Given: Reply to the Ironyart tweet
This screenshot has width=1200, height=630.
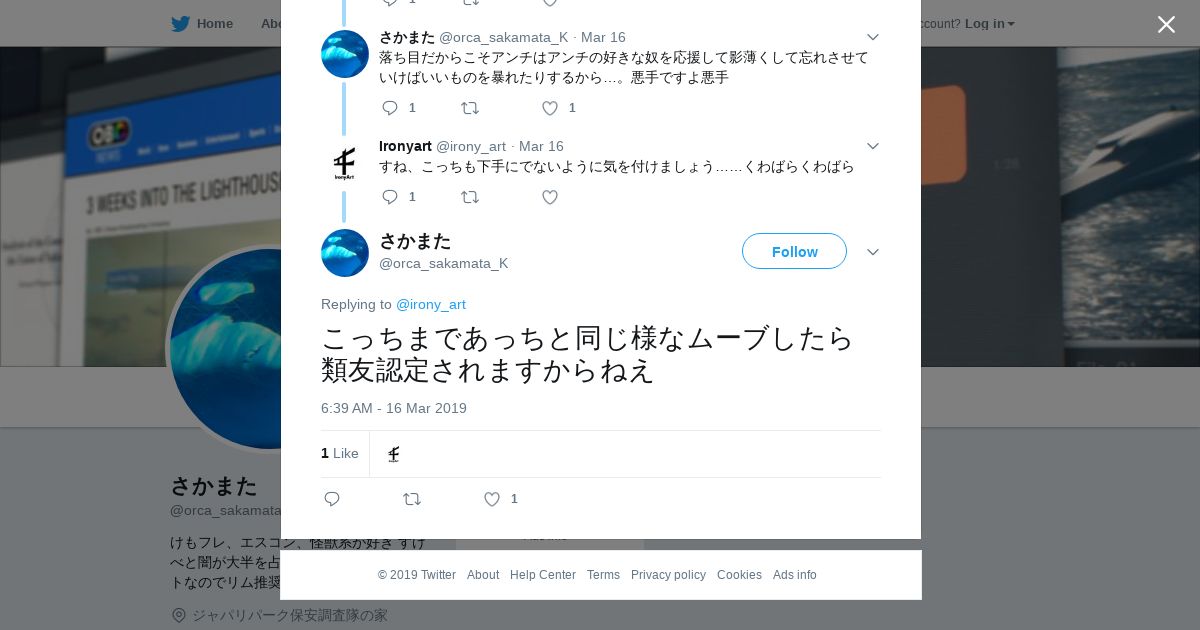Looking at the screenshot, I should (x=390, y=197).
